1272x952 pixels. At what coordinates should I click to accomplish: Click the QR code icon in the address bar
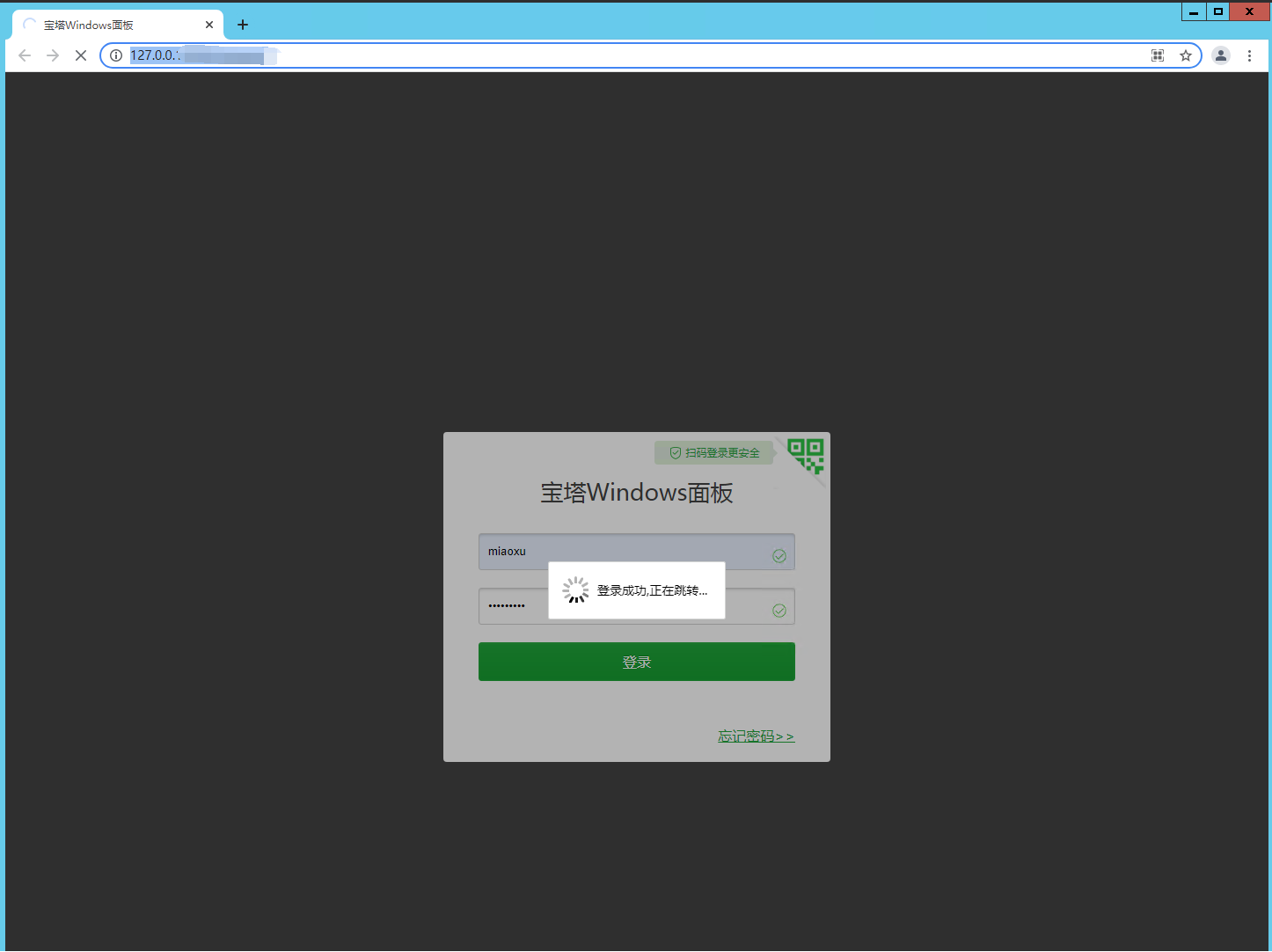[1158, 55]
